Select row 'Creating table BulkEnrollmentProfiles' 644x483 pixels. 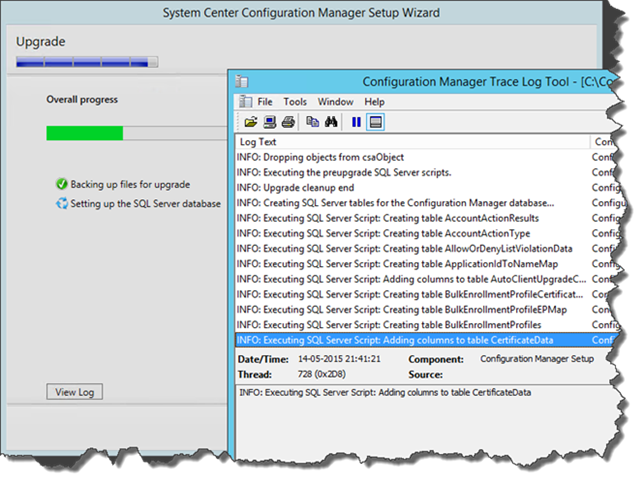426,324
